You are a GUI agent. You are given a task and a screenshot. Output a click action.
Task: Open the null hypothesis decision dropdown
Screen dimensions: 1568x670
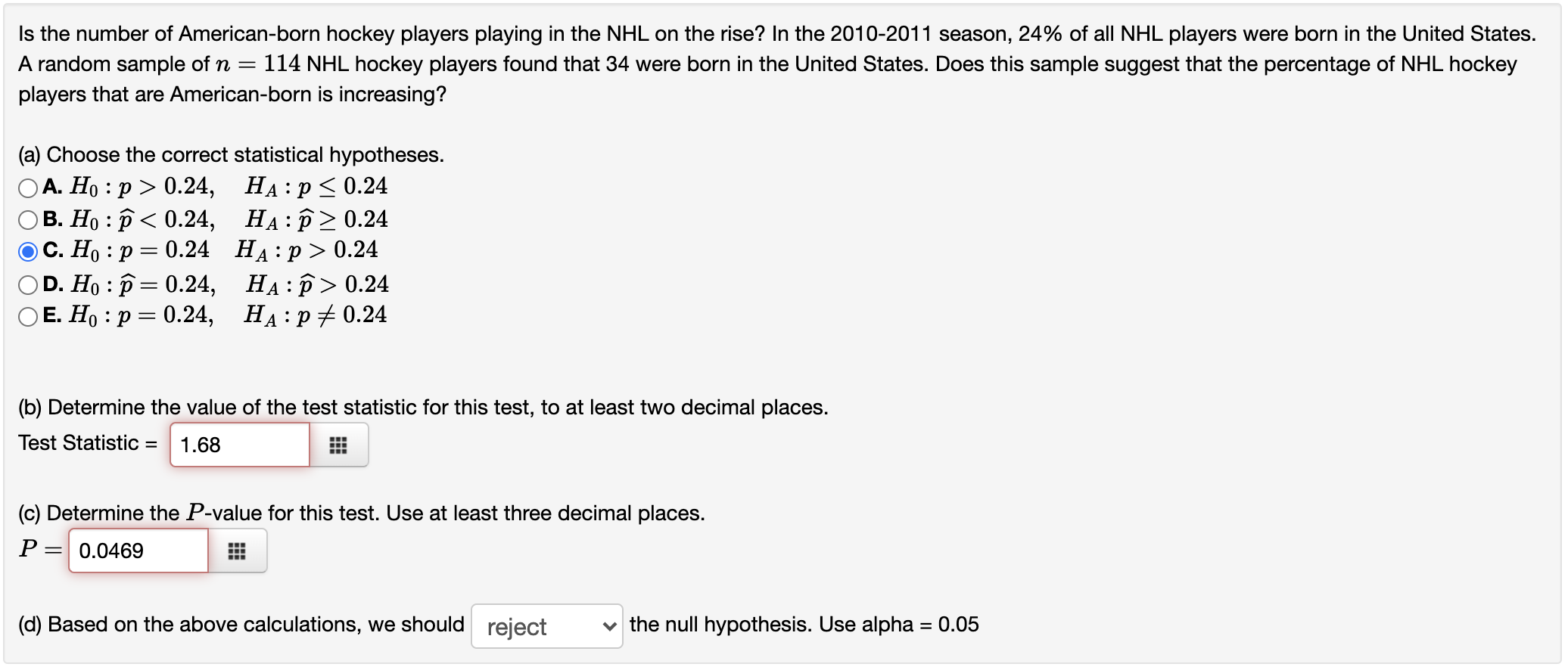point(546,627)
